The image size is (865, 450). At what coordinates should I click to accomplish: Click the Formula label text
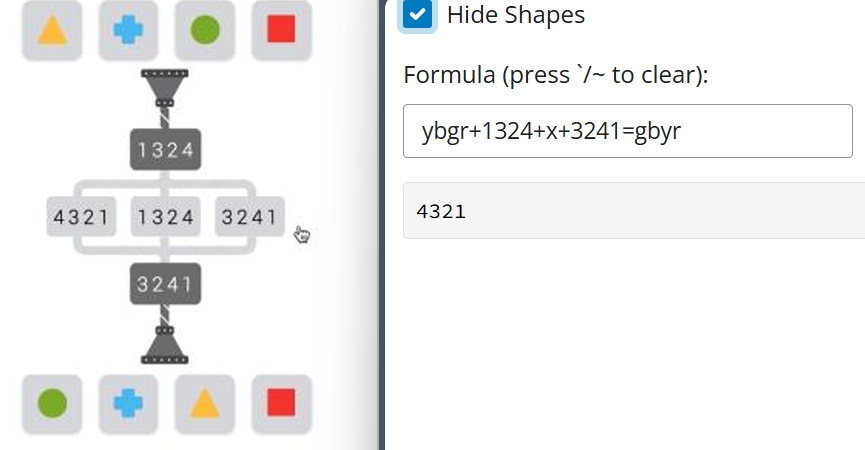[555, 75]
